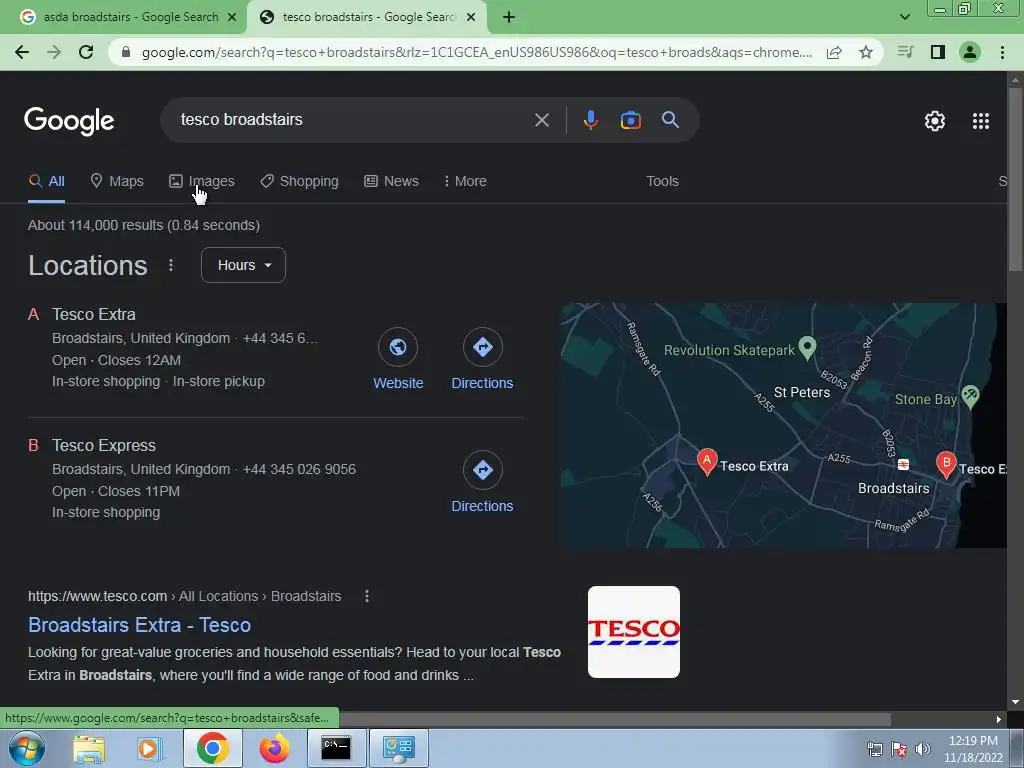Open Google quick settings gear
This screenshot has width=1024, height=768.
935,121
